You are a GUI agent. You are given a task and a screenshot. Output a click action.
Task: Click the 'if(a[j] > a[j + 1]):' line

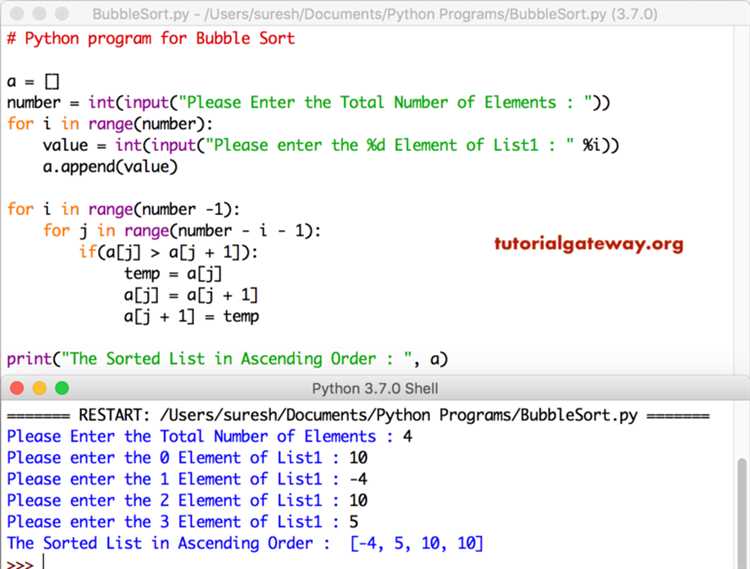coord(168,252)
